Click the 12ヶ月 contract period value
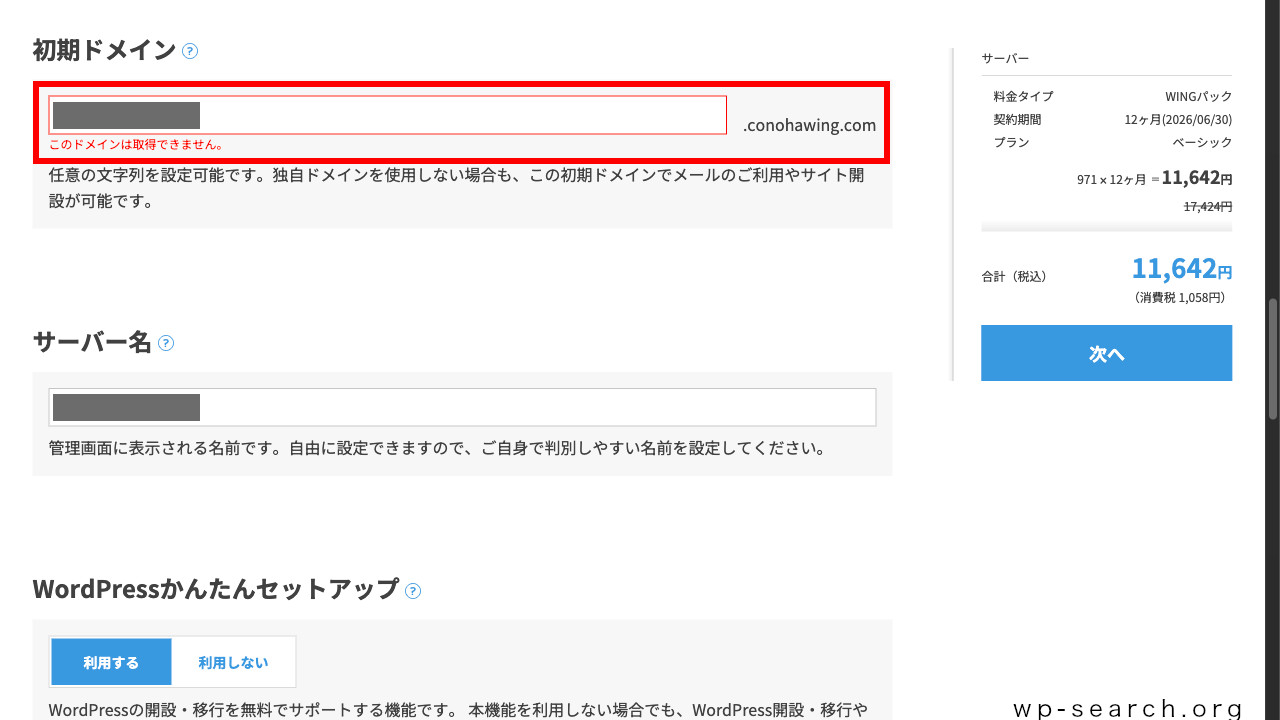The height and width of the screenshot is (720, 1280). (x=1178, y=120)
